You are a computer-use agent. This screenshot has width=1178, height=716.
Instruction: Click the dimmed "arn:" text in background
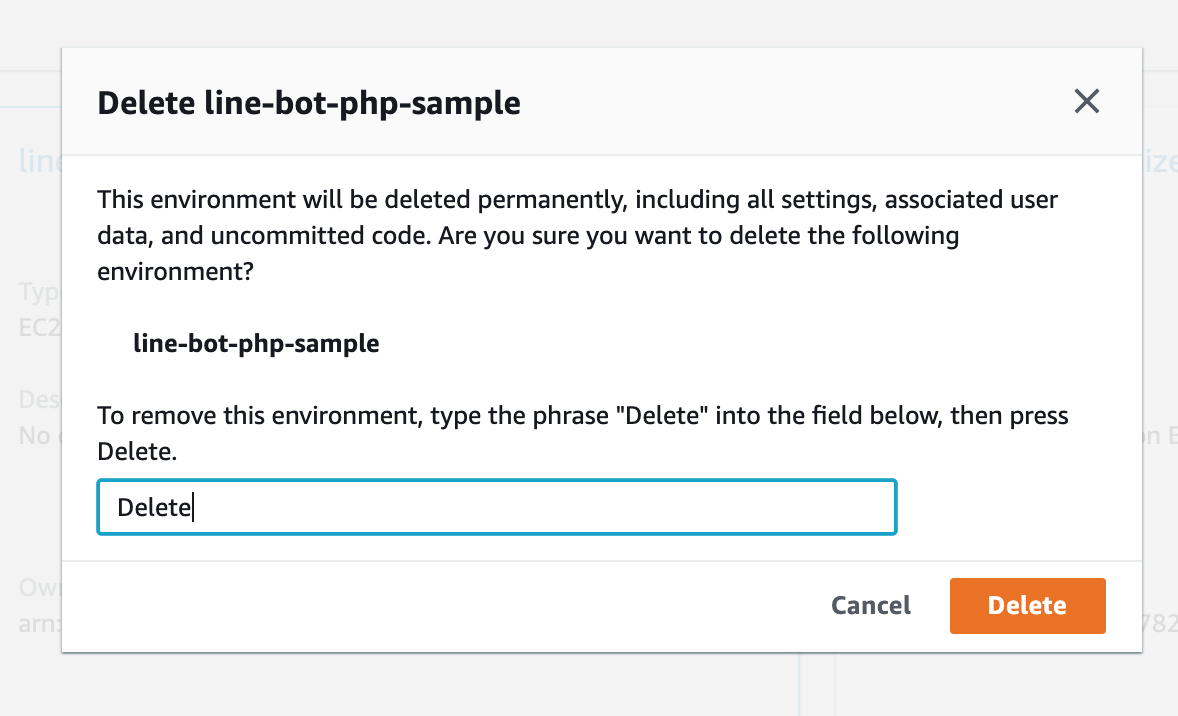[x=40, y=623]
